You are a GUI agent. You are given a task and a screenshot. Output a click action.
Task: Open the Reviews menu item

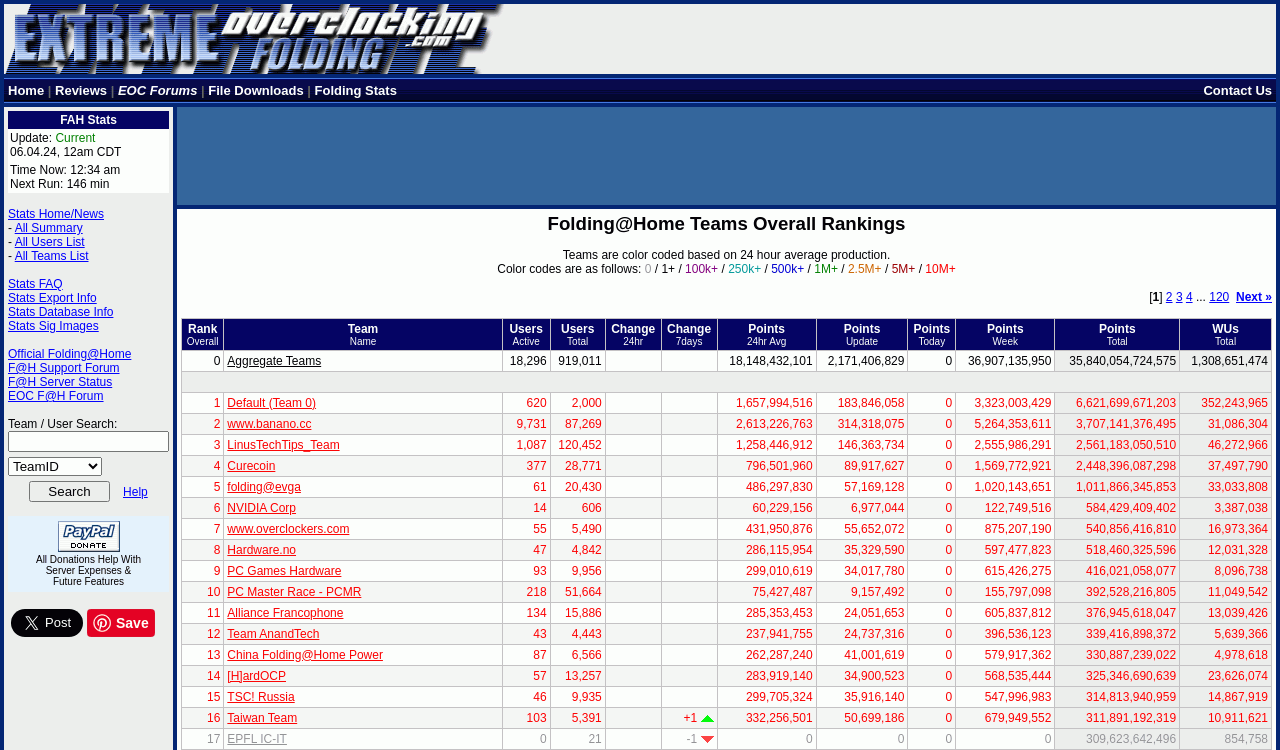click(81, 91)
